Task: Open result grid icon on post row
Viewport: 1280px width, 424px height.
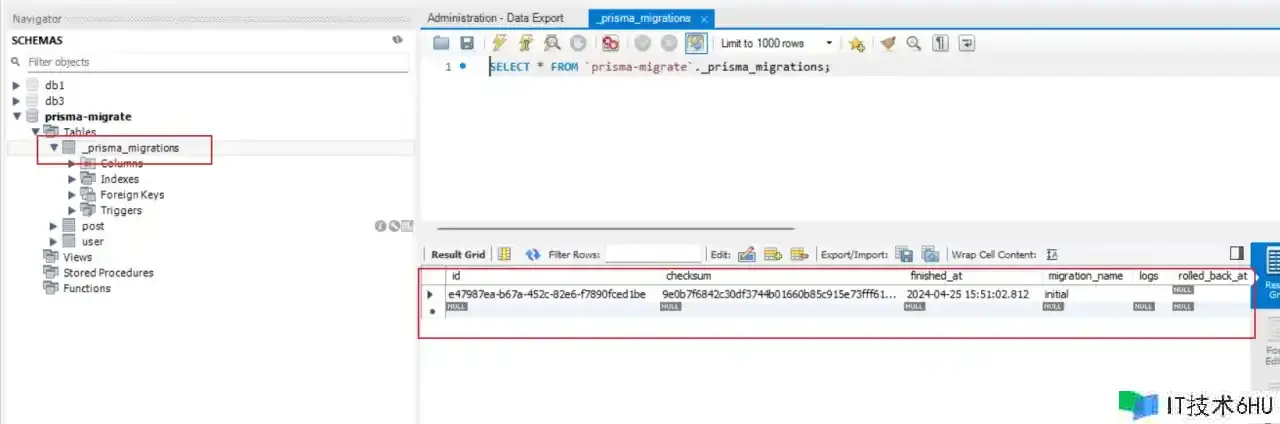Action: tap(407, 227)
